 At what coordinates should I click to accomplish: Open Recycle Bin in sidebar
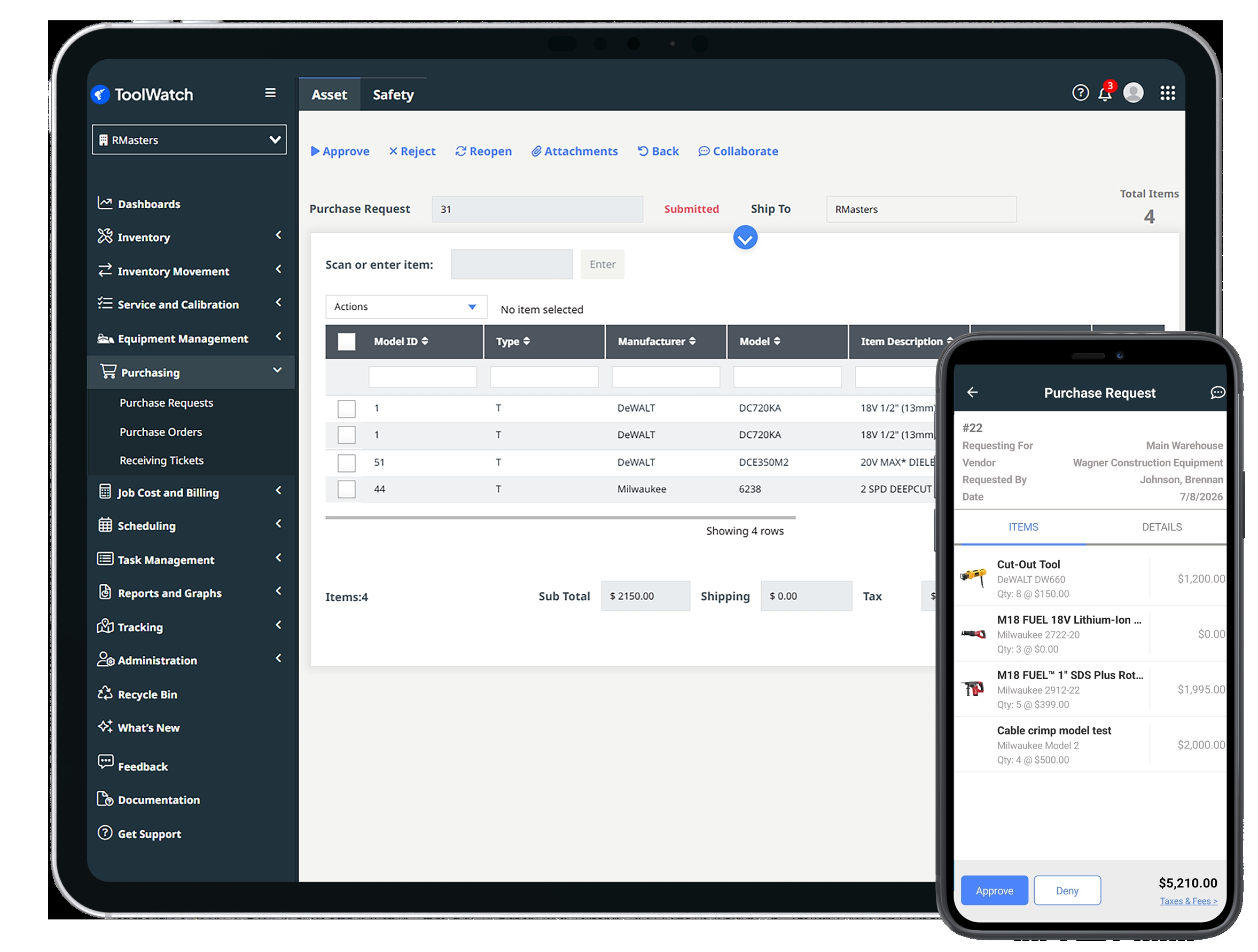click(x=138, y=694)
